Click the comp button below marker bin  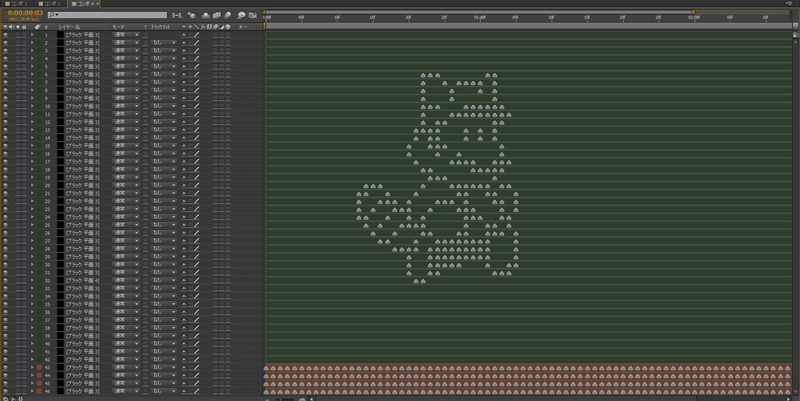(x=795, y=35)
